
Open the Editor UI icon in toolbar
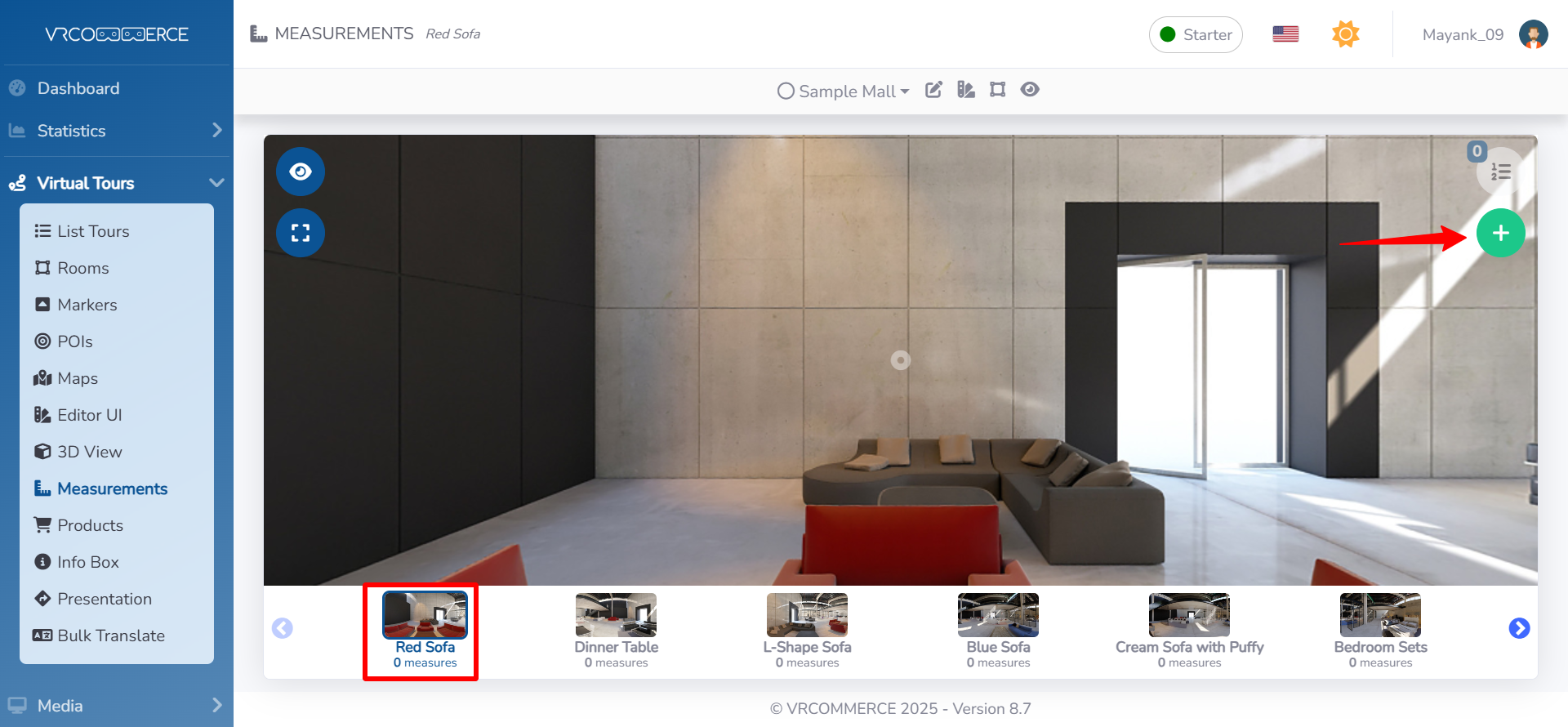point(966,90)
